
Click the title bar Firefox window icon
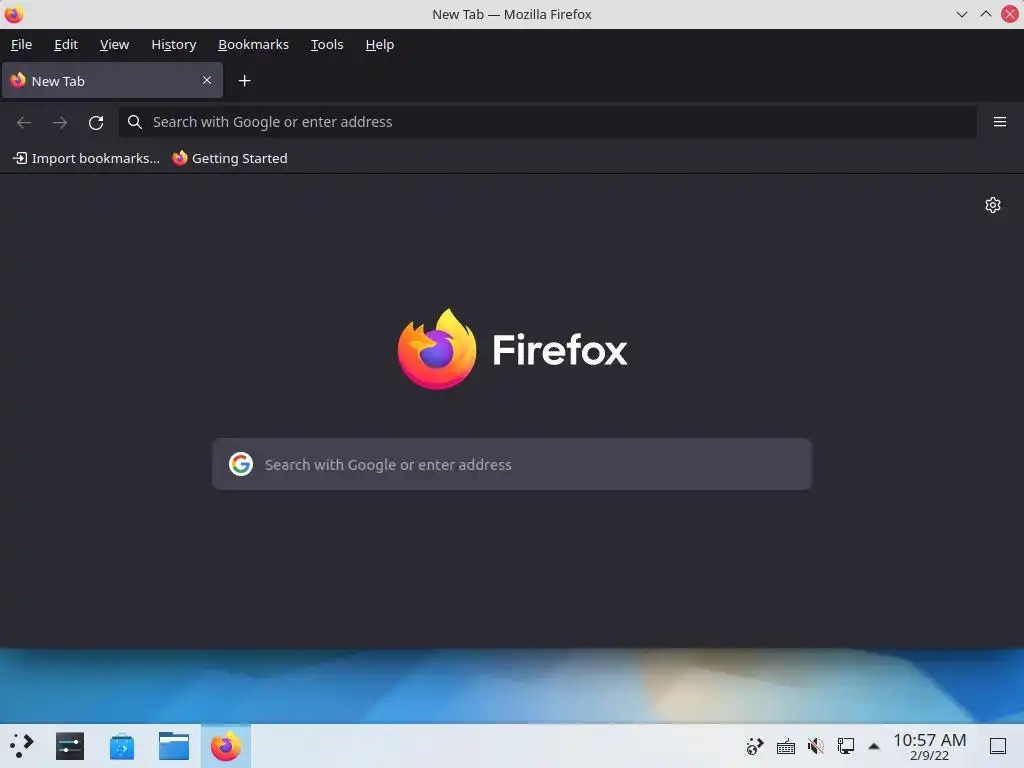[x=14, y=14]
